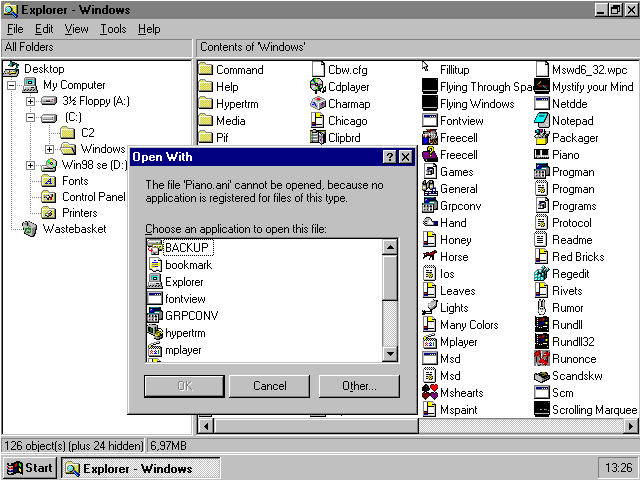Select the C2 folder in the tree

click(x=88, y=133)
